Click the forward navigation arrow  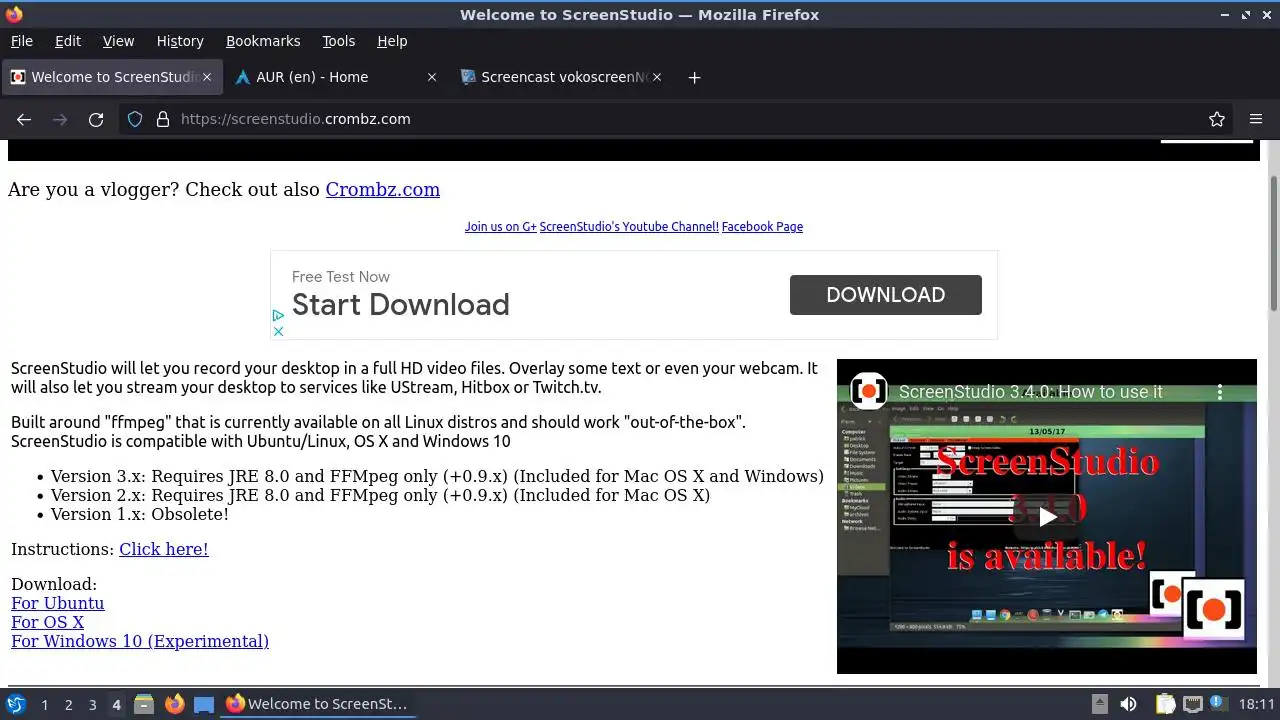coord(60,119)
